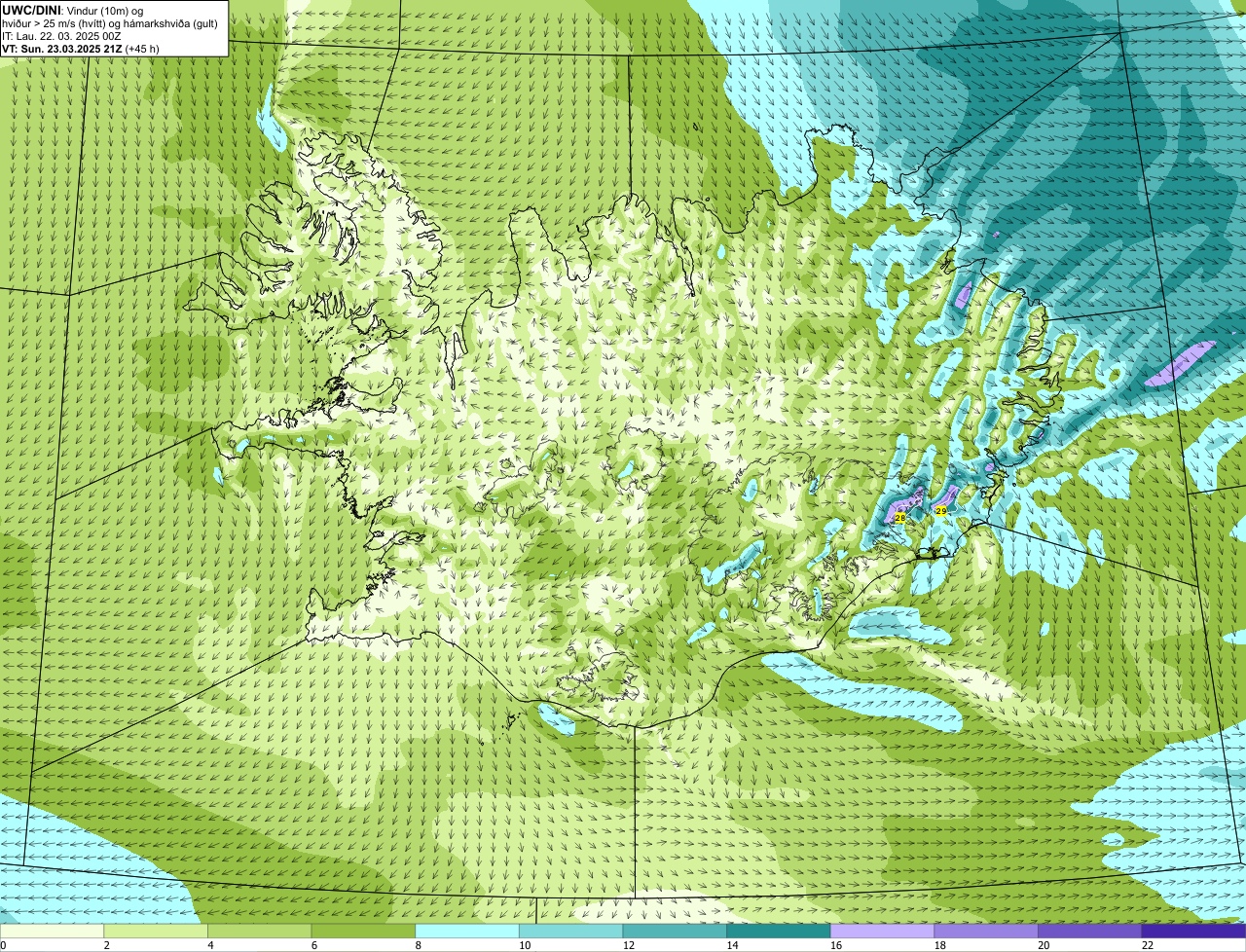
Task: Click the legend scale label '10'
Action: click(525, 945)
